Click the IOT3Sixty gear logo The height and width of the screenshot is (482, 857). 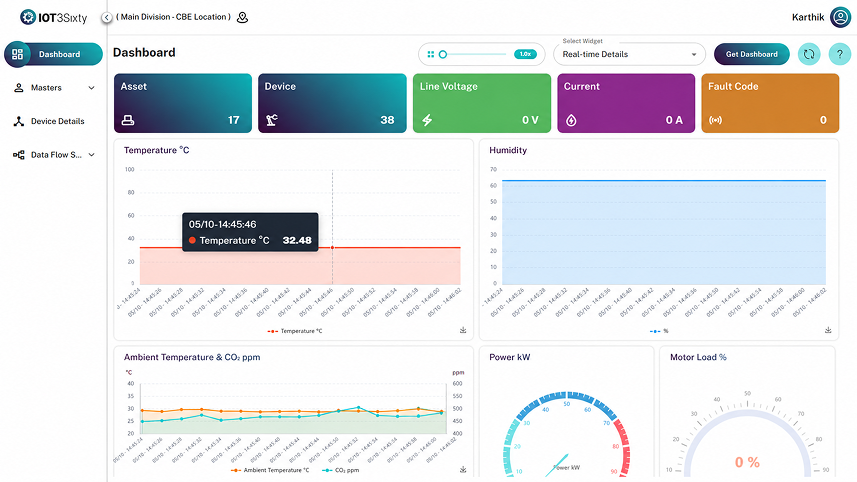(27, 17)
